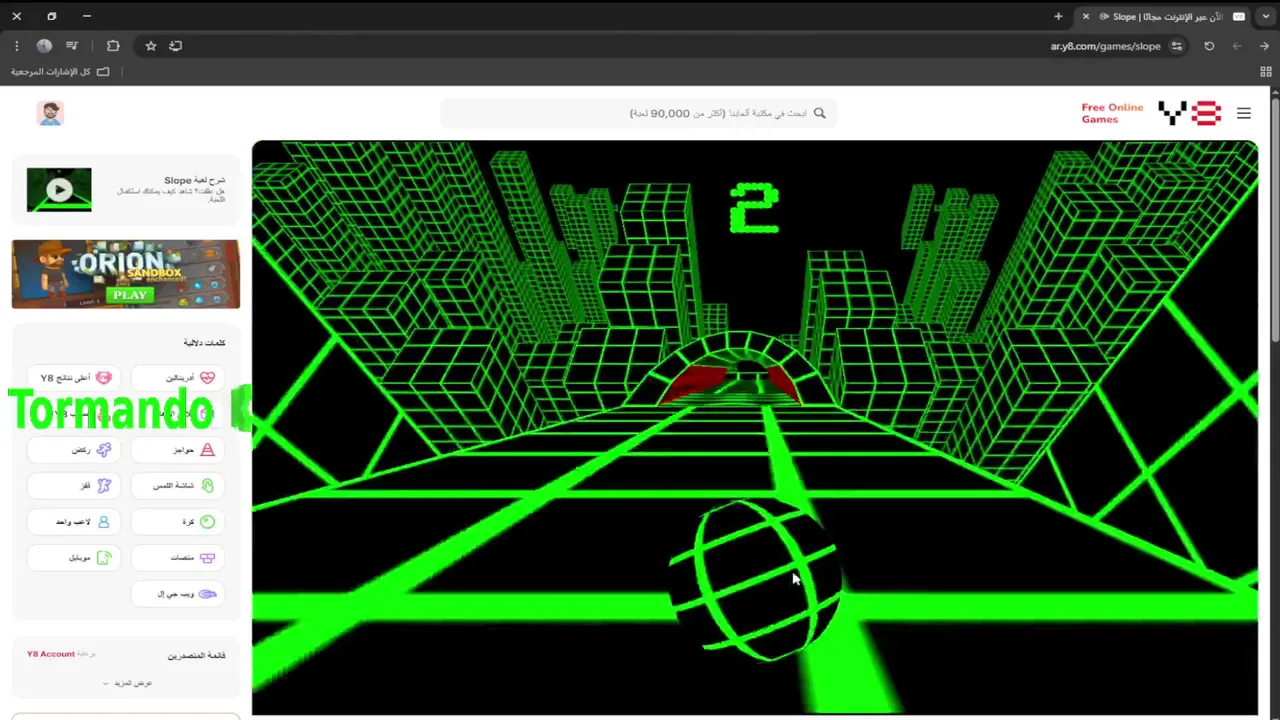
Task: Open the Y8 hamburger menu
Action: coord(1243,113)
